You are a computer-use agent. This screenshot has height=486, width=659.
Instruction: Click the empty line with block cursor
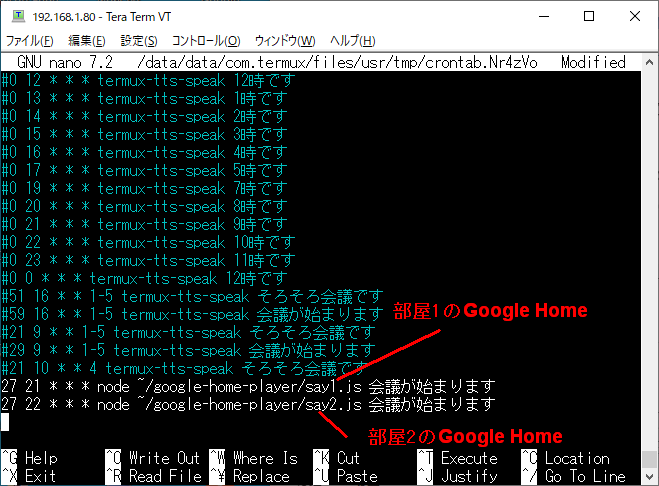[x=321, y=423]
